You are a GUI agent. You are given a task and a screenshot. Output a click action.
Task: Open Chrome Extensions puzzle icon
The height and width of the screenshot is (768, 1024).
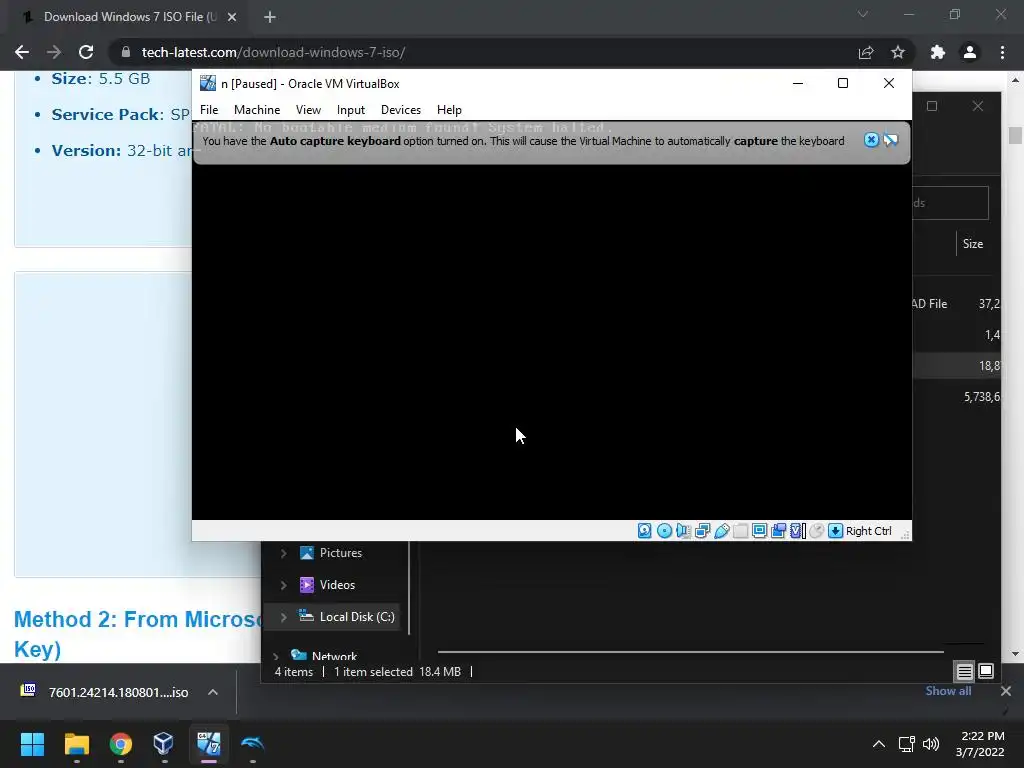(x=938, y=52)
